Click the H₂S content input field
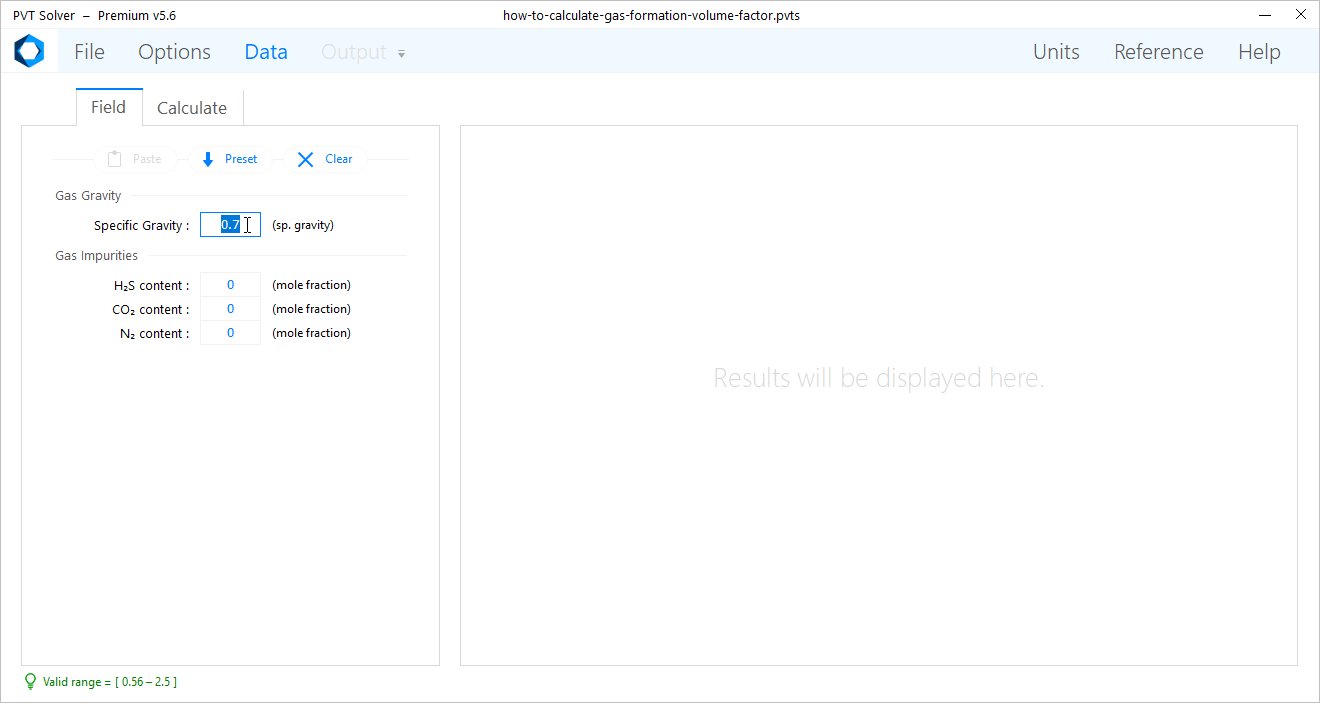 tap(230, 285)
